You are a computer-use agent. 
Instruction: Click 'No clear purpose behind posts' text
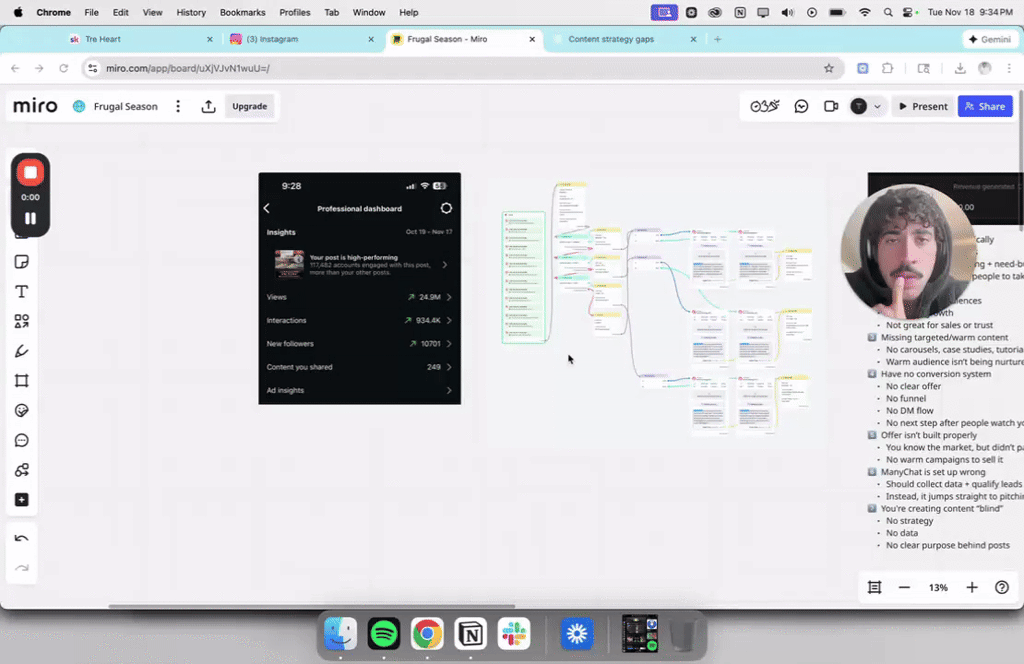point(948,545)
